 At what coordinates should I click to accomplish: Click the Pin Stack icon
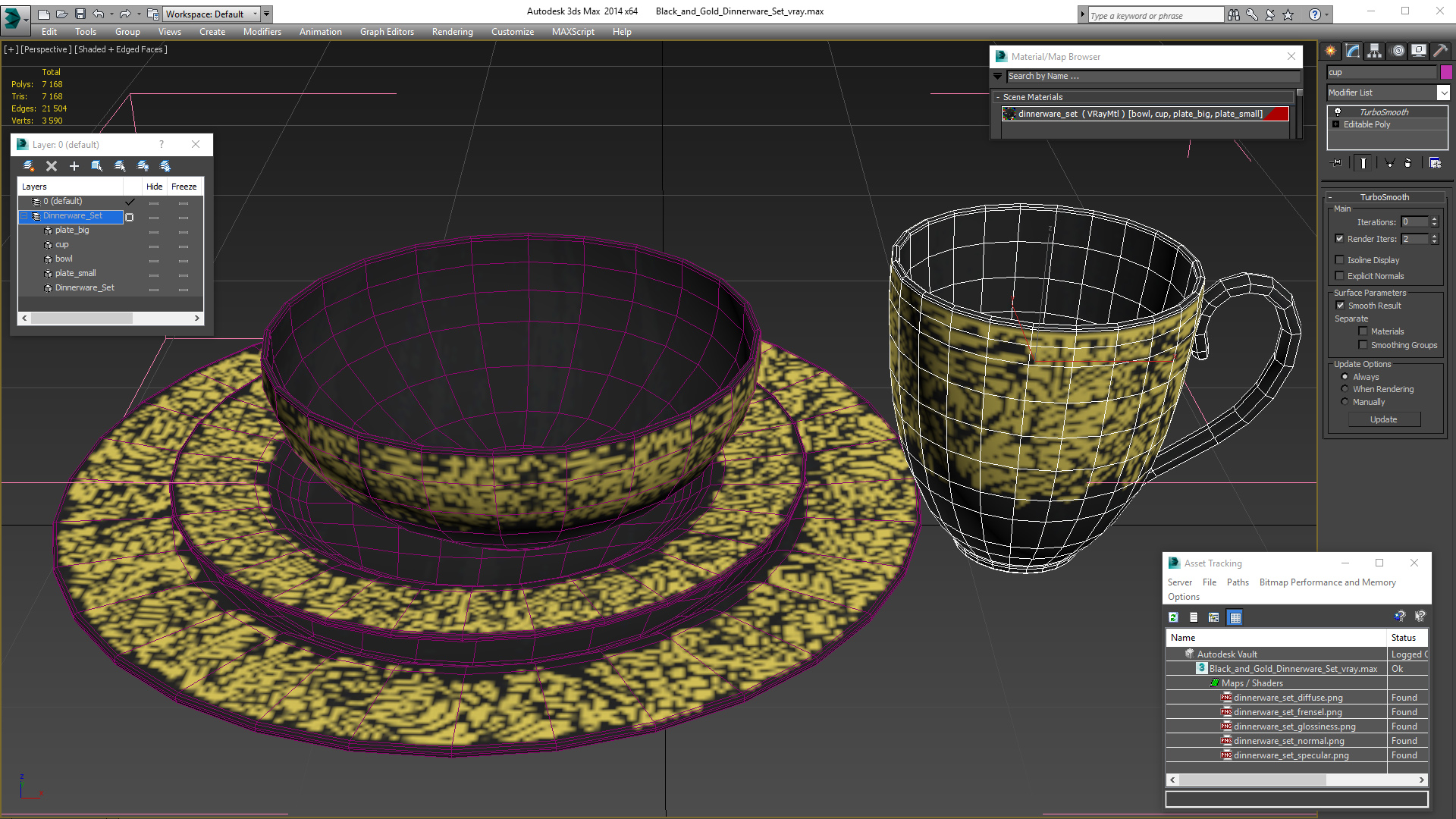[1337, 162]
